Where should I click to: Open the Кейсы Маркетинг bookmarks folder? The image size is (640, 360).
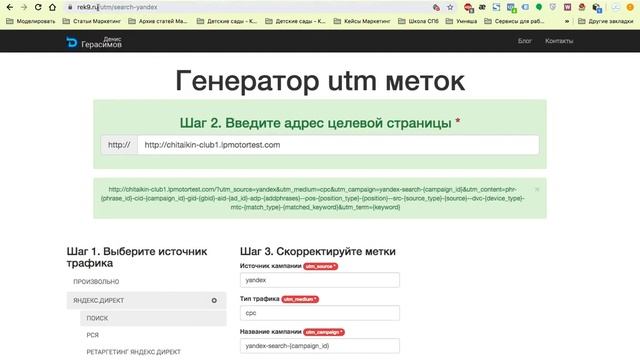click(362, 21)
